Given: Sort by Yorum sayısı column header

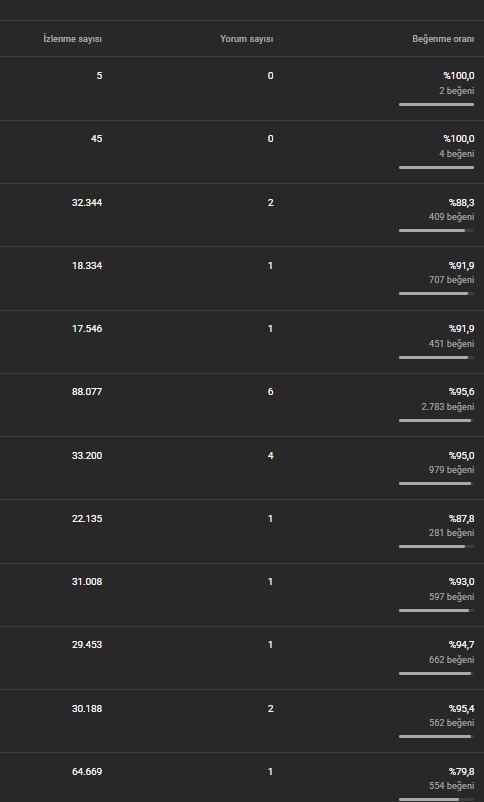Looking at the screenshot, I should click(247, 39).
